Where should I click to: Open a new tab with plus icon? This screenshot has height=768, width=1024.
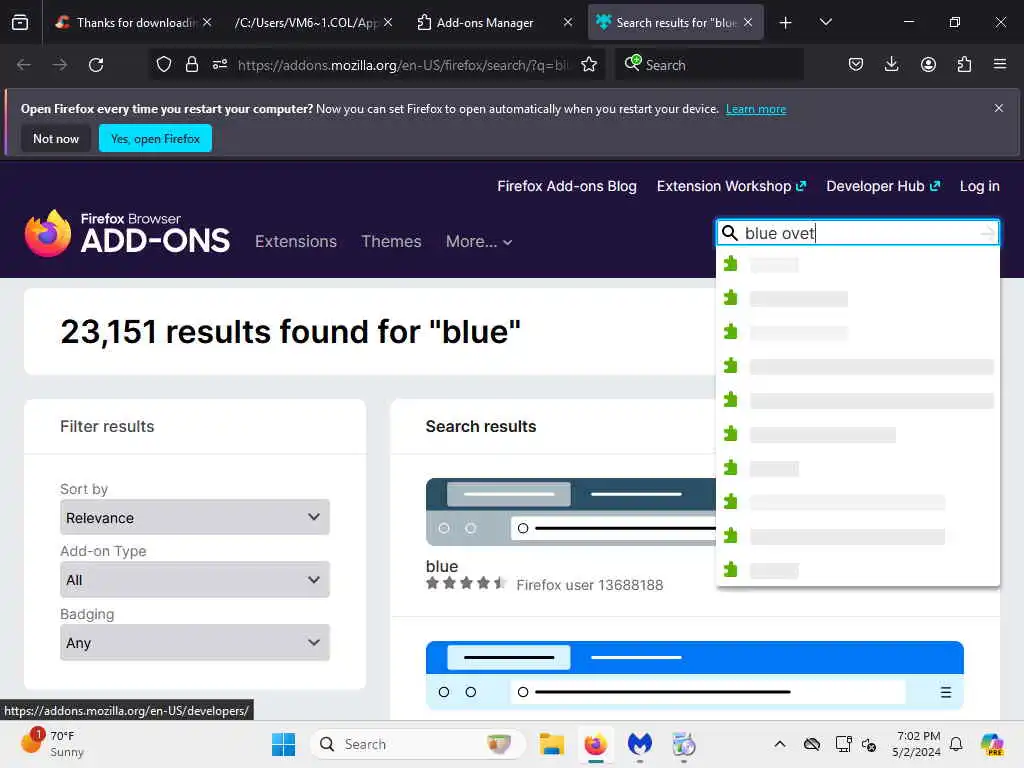[x=786, y=23]
